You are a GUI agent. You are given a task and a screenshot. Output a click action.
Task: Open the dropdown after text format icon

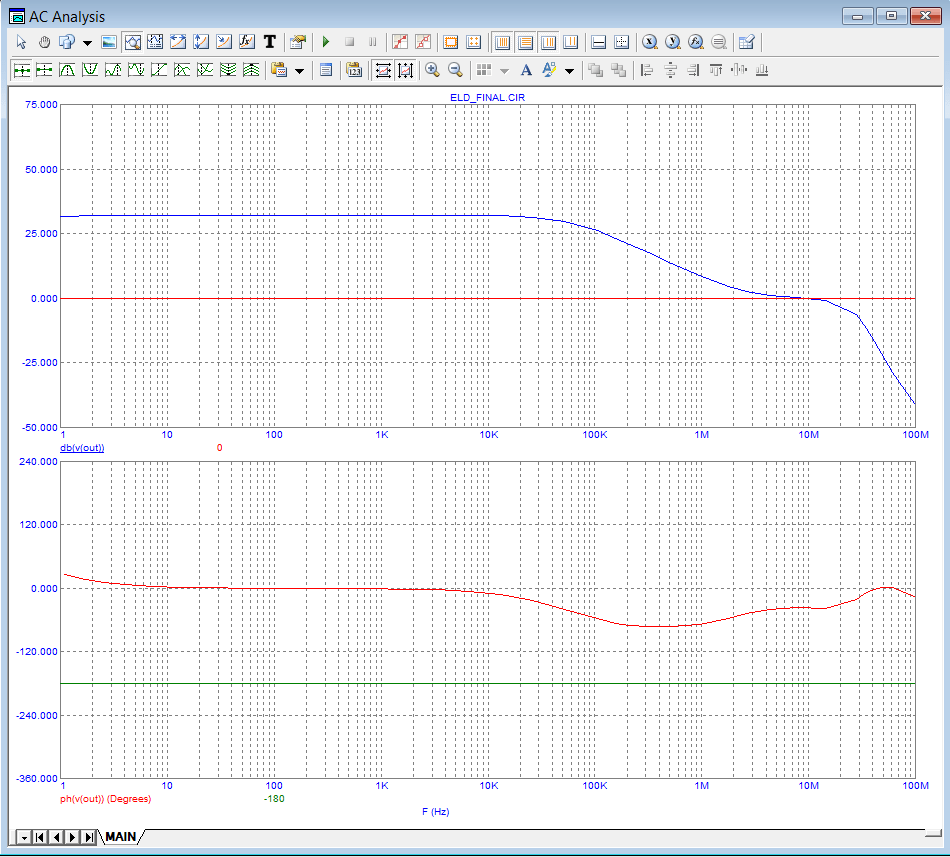[570, 71]
